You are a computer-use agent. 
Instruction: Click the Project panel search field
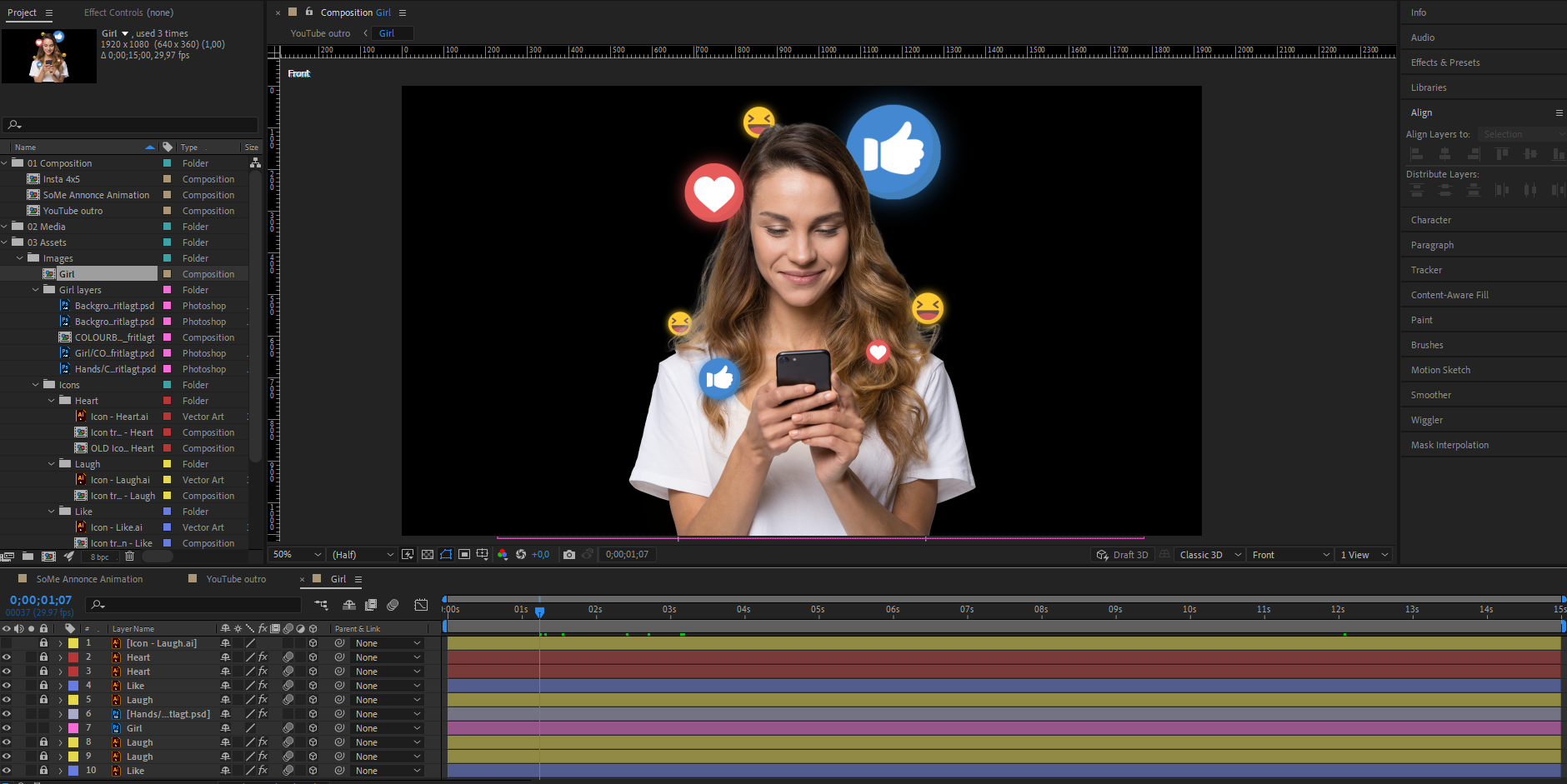tap(130, 125)
